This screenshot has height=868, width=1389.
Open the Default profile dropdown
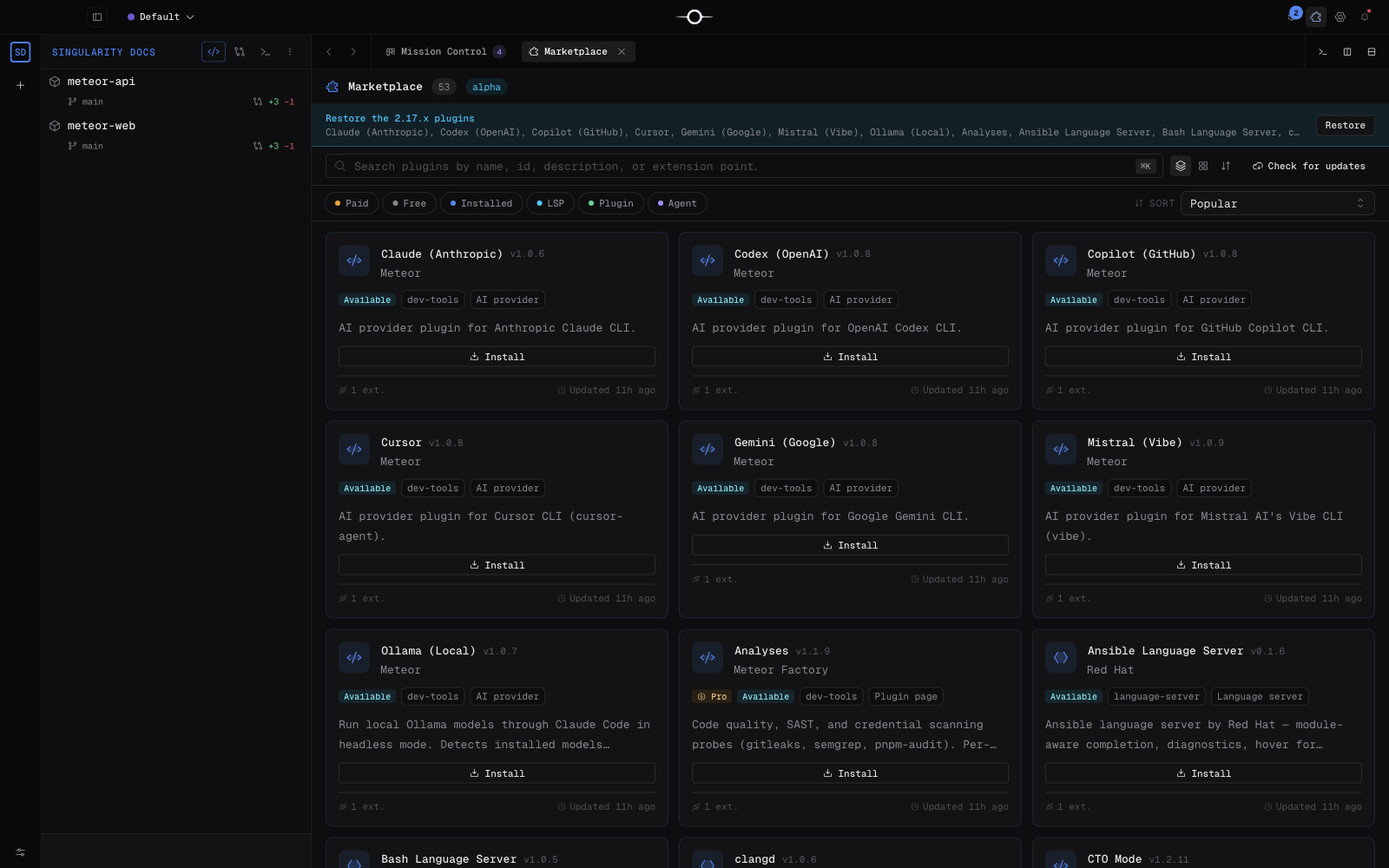(161, 16)
